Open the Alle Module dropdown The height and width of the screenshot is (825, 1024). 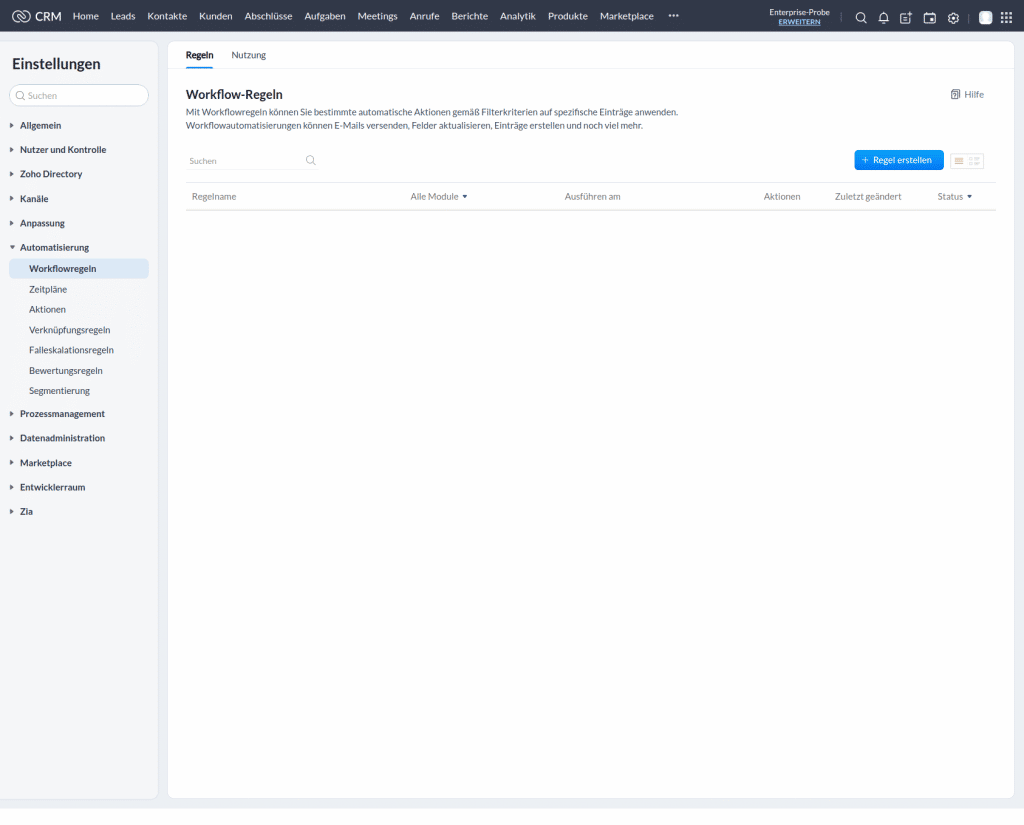(437, 196)
